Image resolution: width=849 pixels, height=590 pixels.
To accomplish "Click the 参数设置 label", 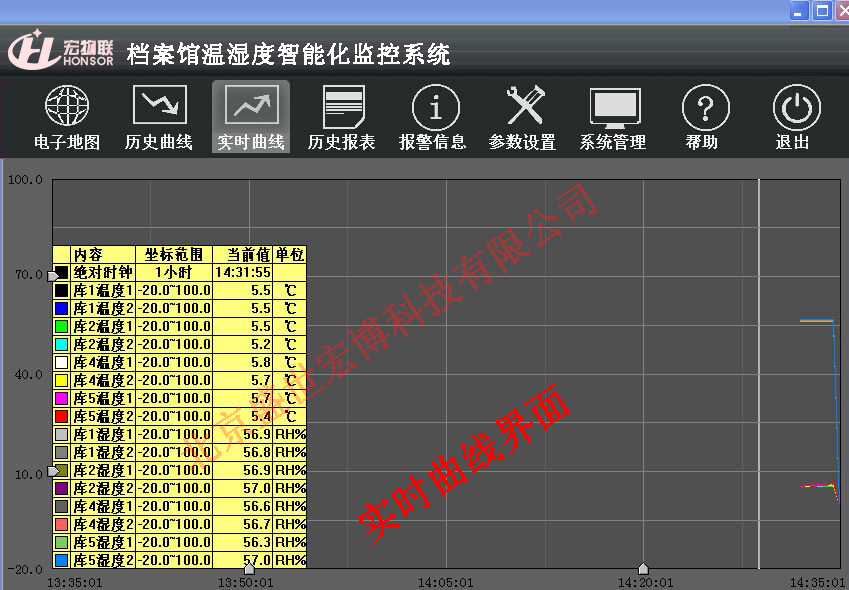I will 523,142.
